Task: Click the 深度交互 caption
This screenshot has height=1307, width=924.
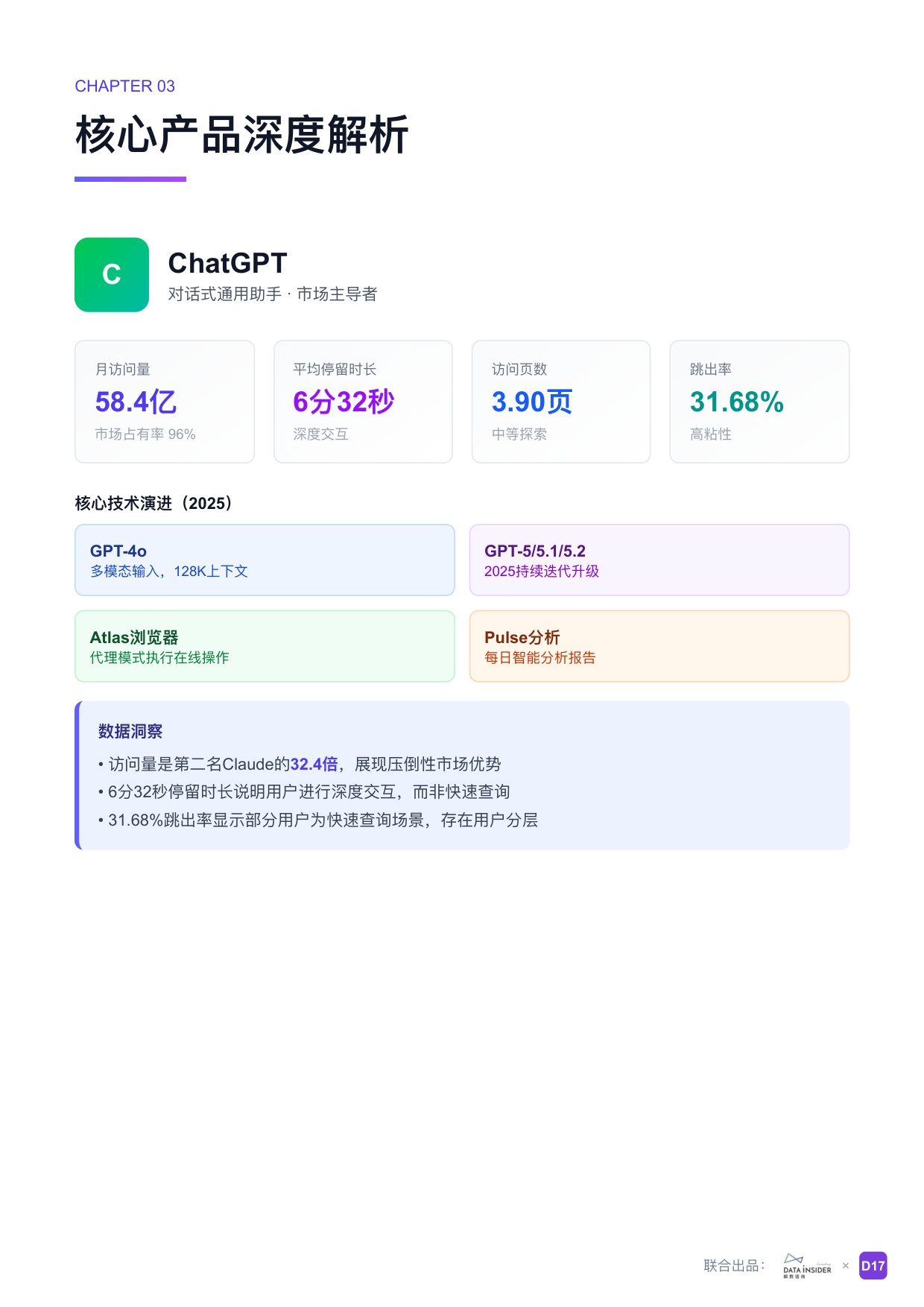Action: [320, 434]
